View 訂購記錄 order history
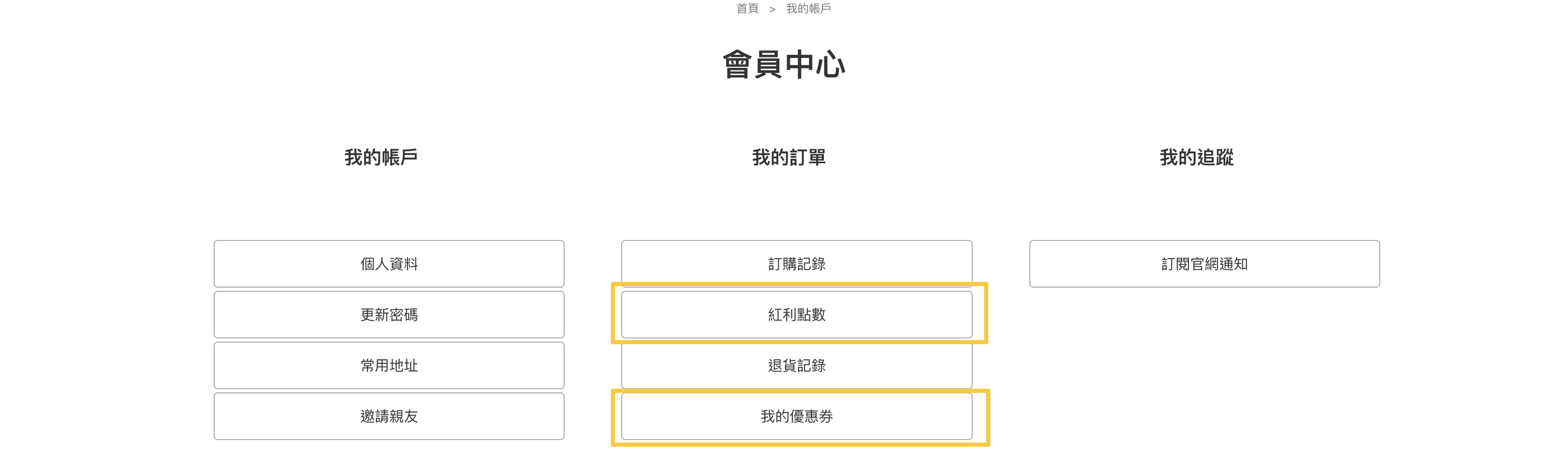The height and width of the screenshot is (453, 1568). (796, 264)
